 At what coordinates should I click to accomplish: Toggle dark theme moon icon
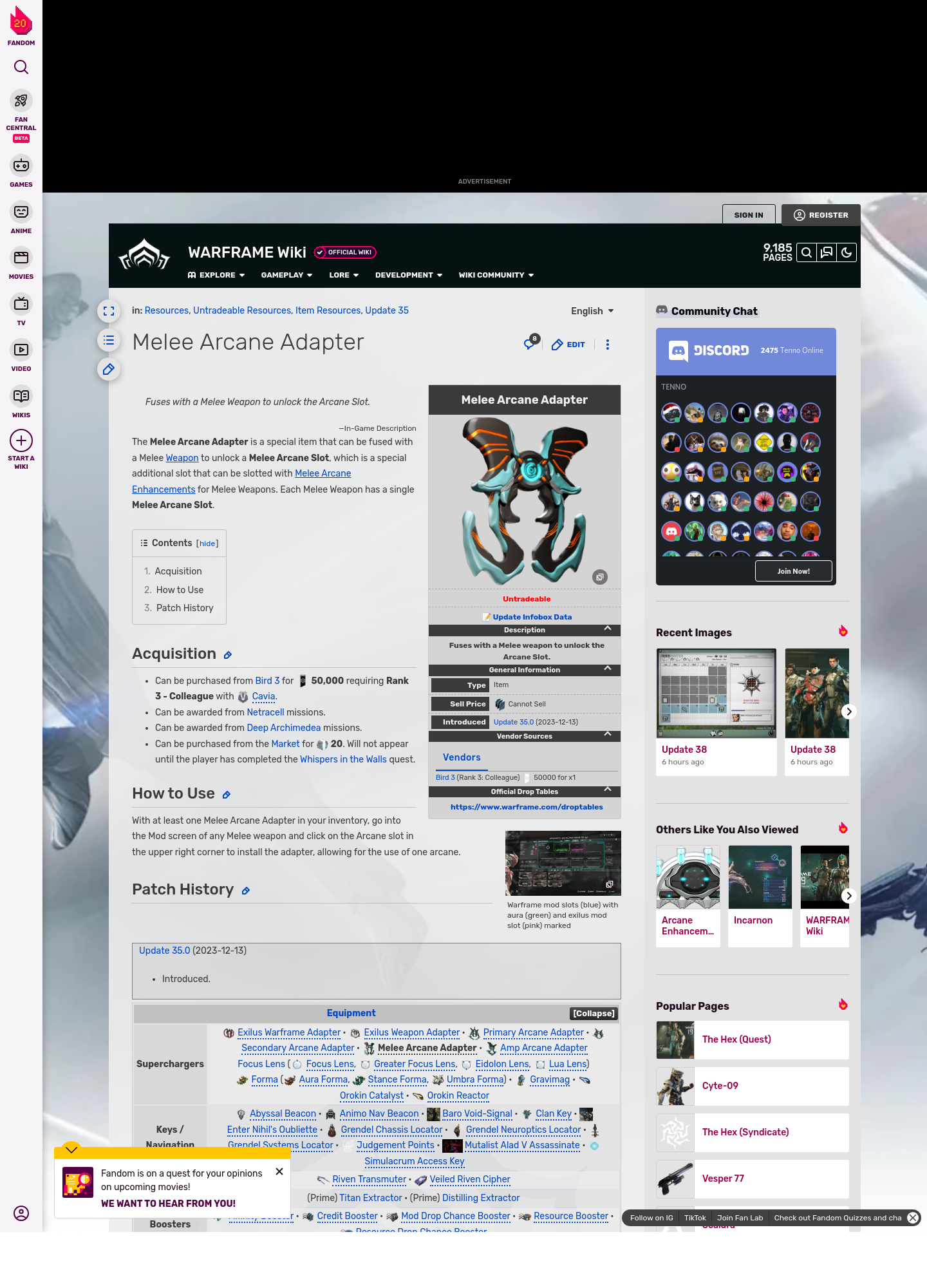847,252
